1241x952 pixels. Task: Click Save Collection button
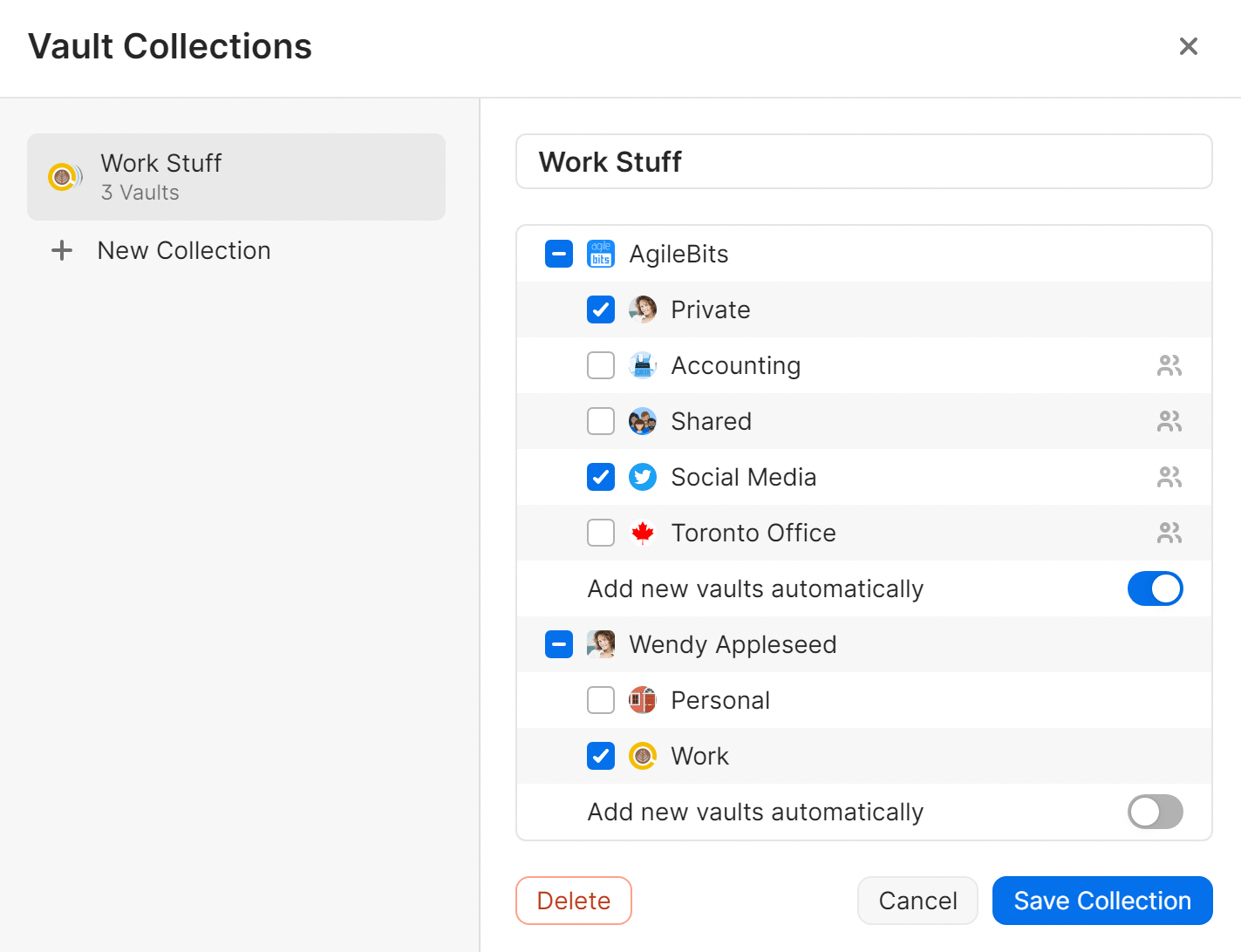click(1102, 901)
